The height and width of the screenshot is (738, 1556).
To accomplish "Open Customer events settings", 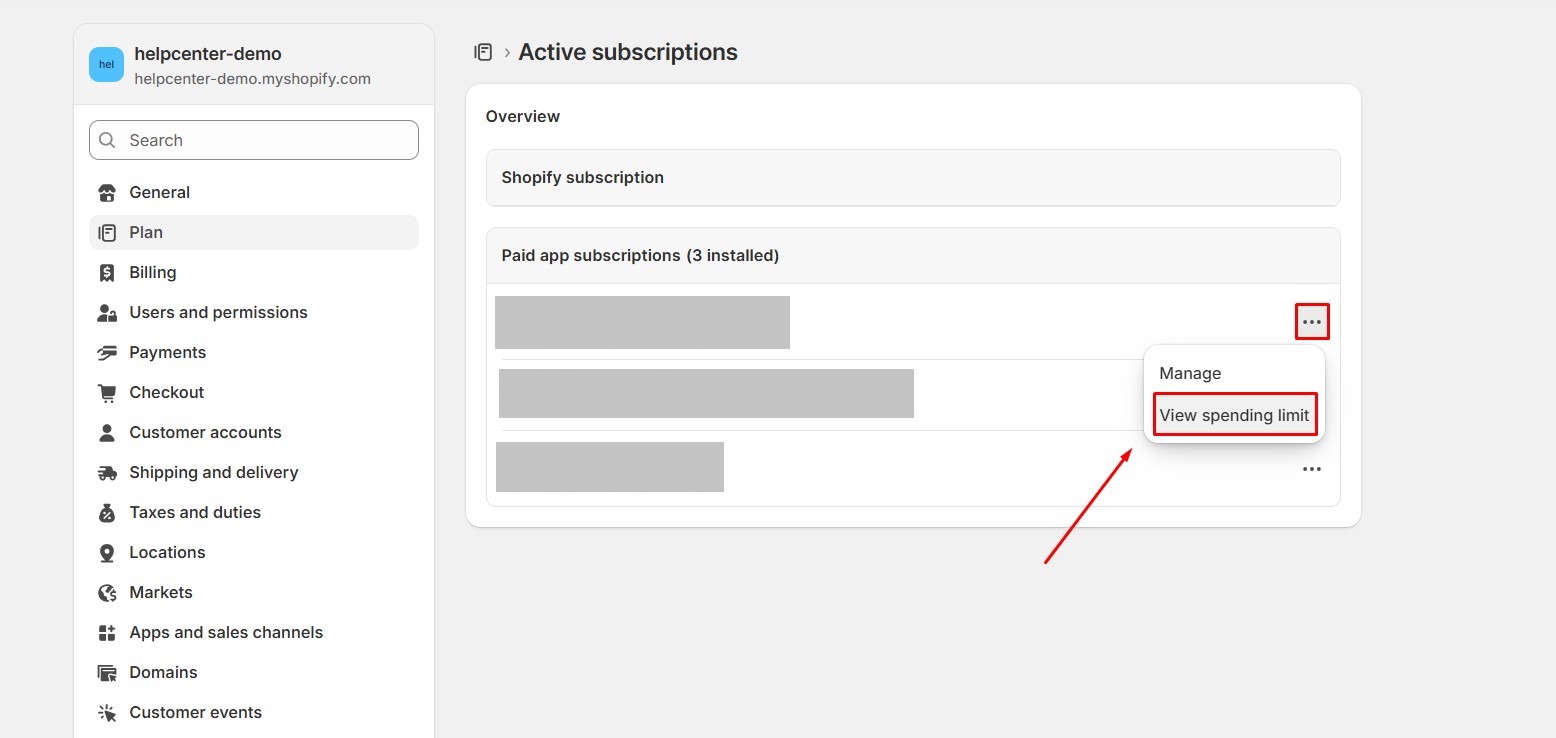I will click(x=195, y=712).
